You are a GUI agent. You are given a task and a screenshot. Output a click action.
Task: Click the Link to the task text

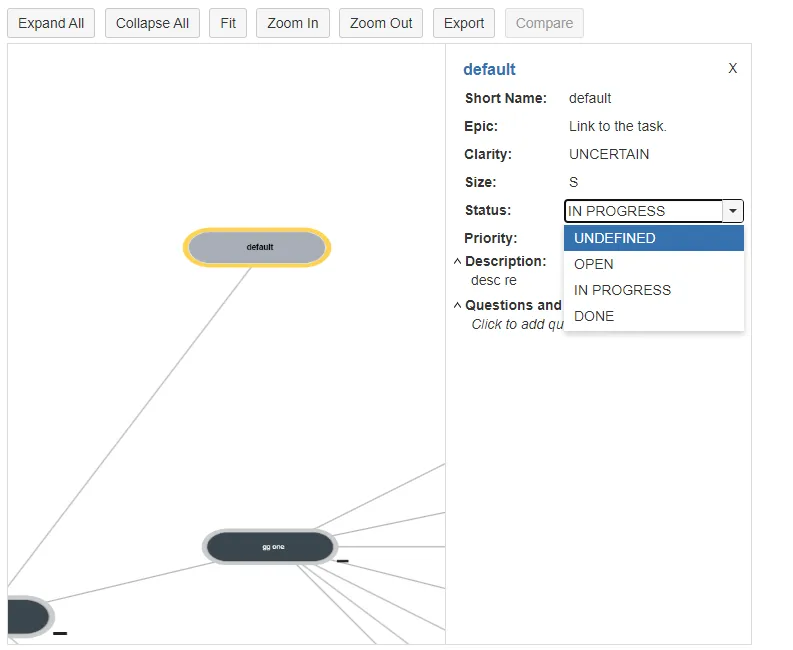pyautogui.click(x=618, y=126)
